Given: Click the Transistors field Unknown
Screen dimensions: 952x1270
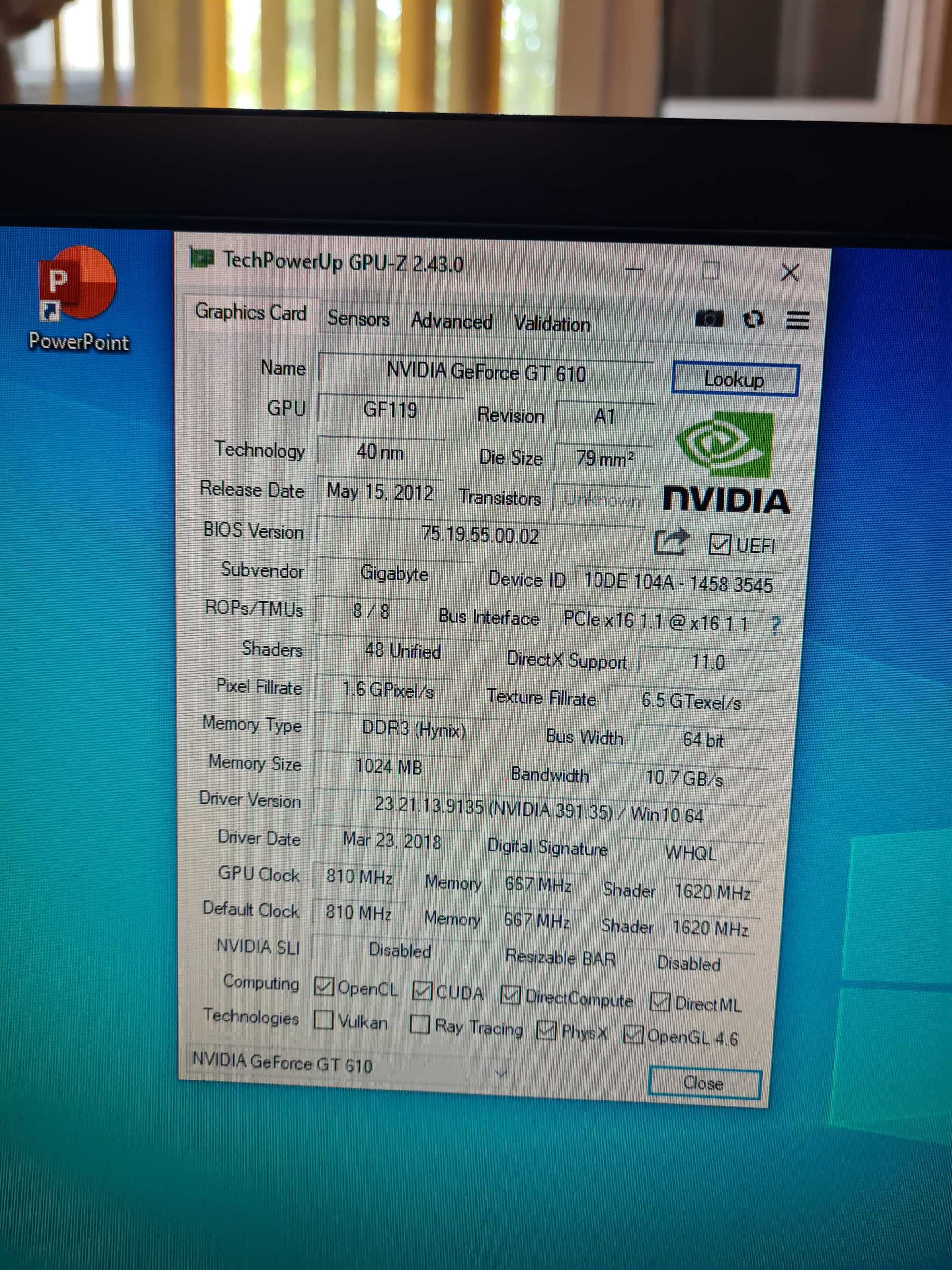Looking at the screenshot, I should (602, 500).
